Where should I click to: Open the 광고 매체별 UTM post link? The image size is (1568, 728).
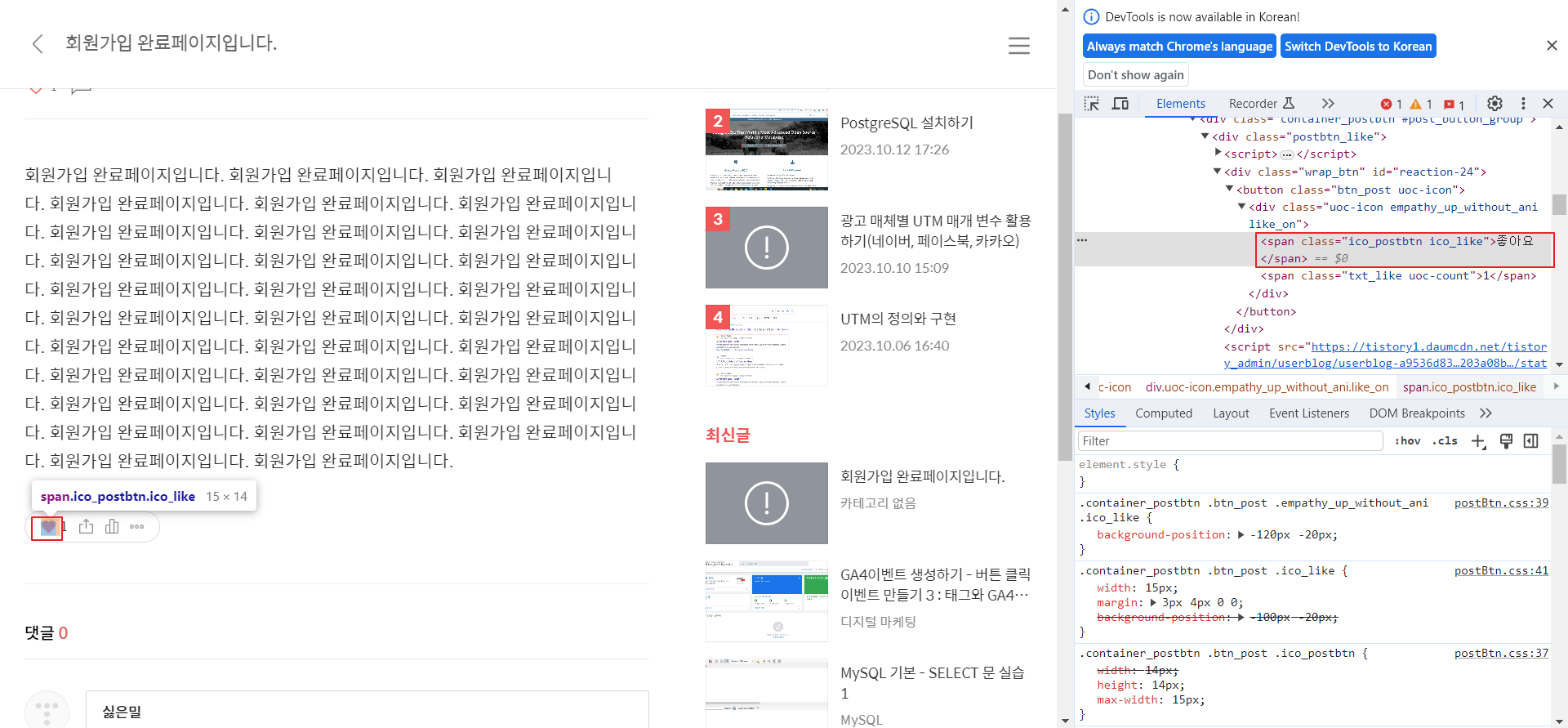click(x=936, y=231)
